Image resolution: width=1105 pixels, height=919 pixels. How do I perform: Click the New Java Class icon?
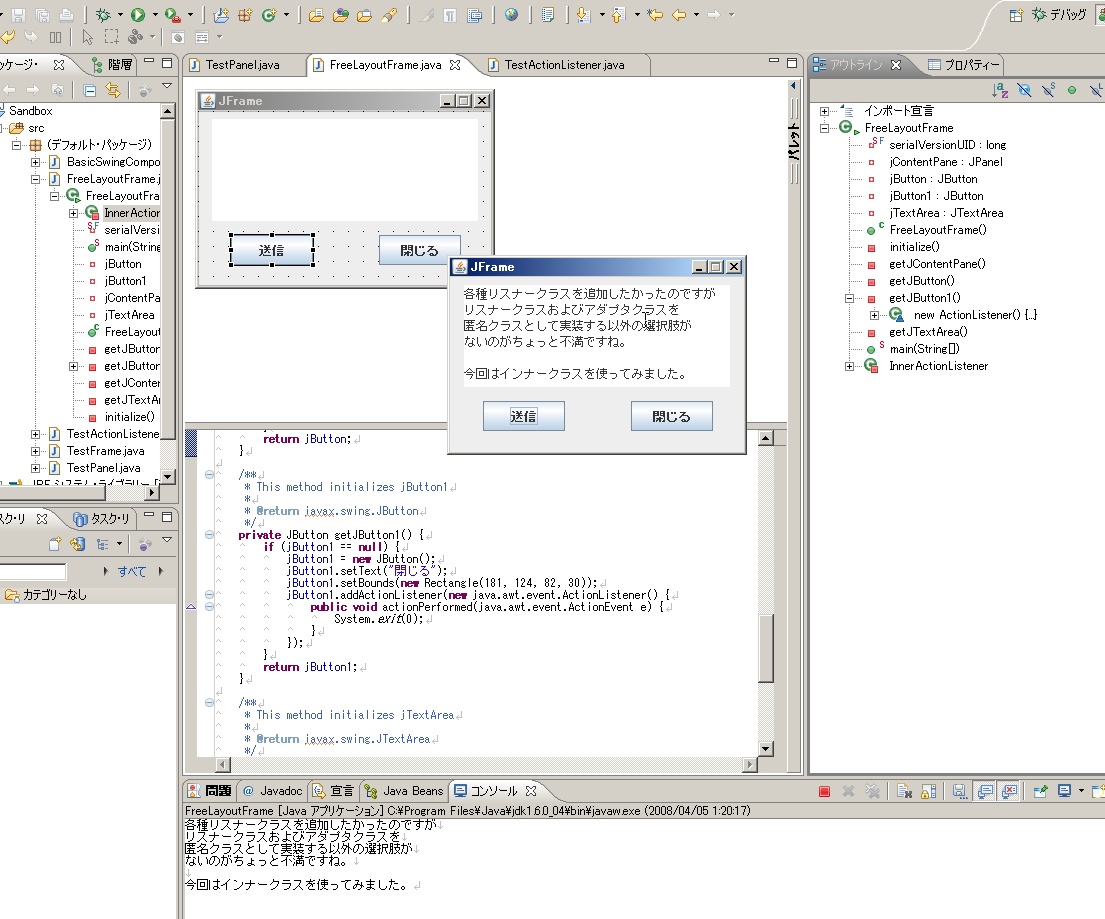(x=268, y=15)
